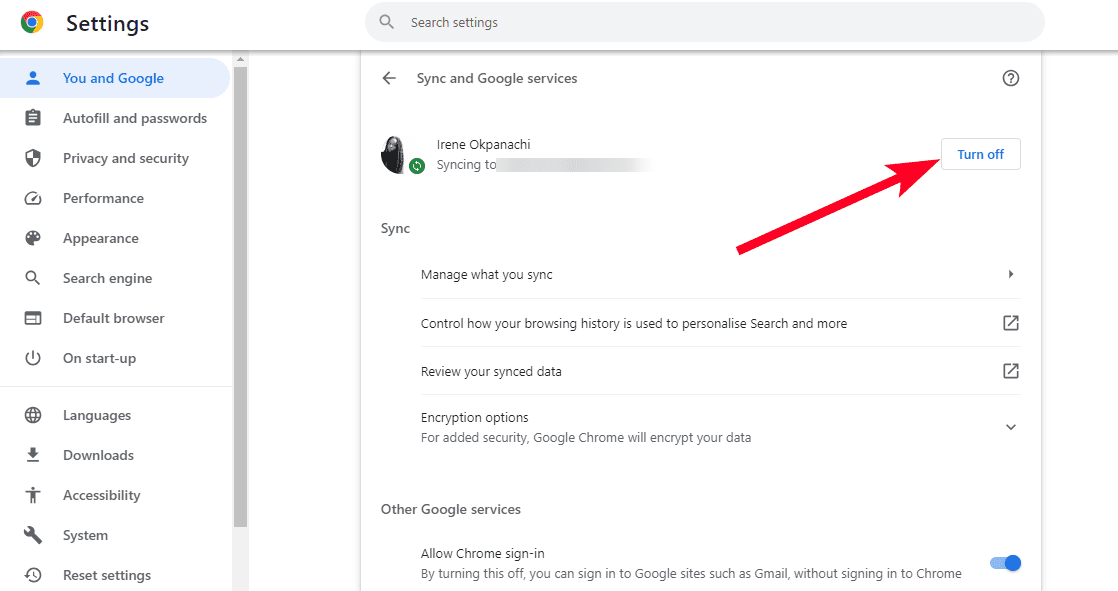Open Manage what you sync arrow

pos(1010,274)
